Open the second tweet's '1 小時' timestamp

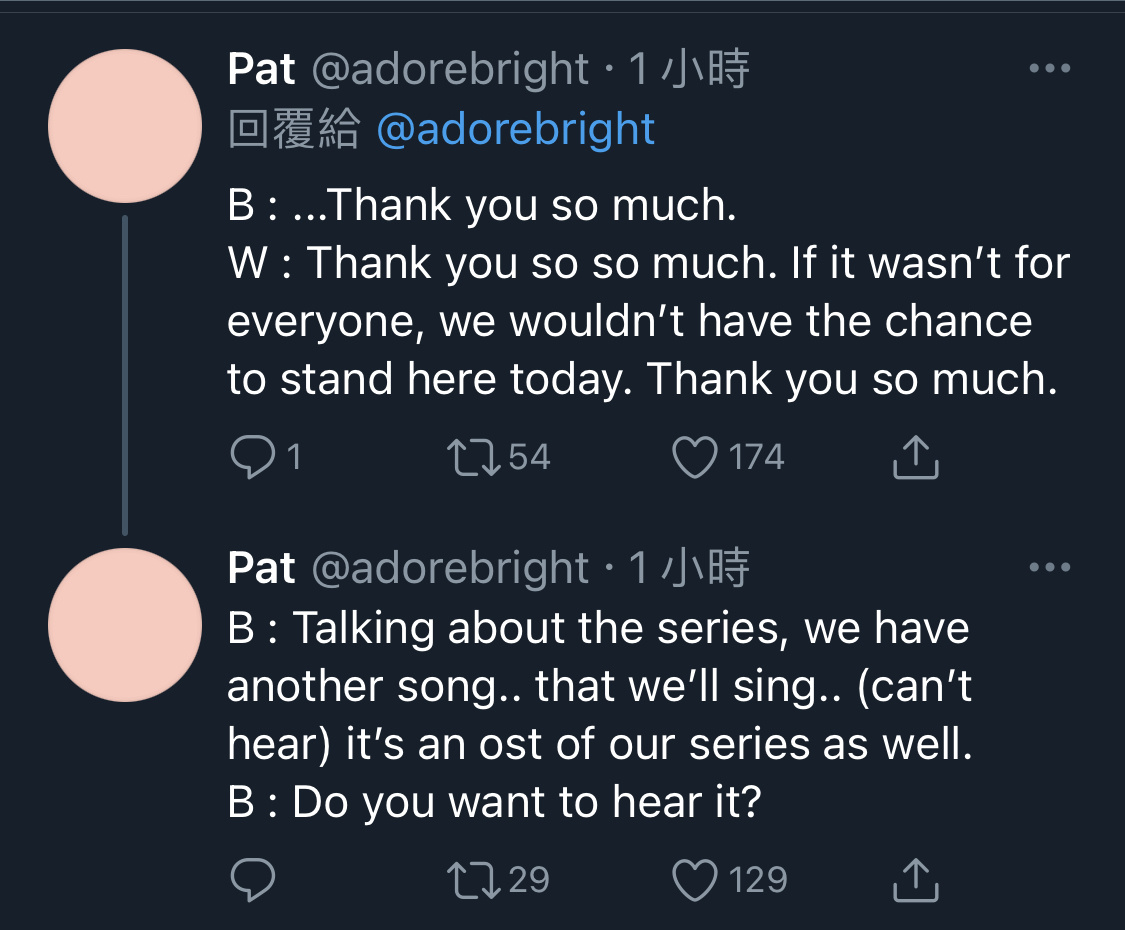pyautogui.click(x=689, y=568)
